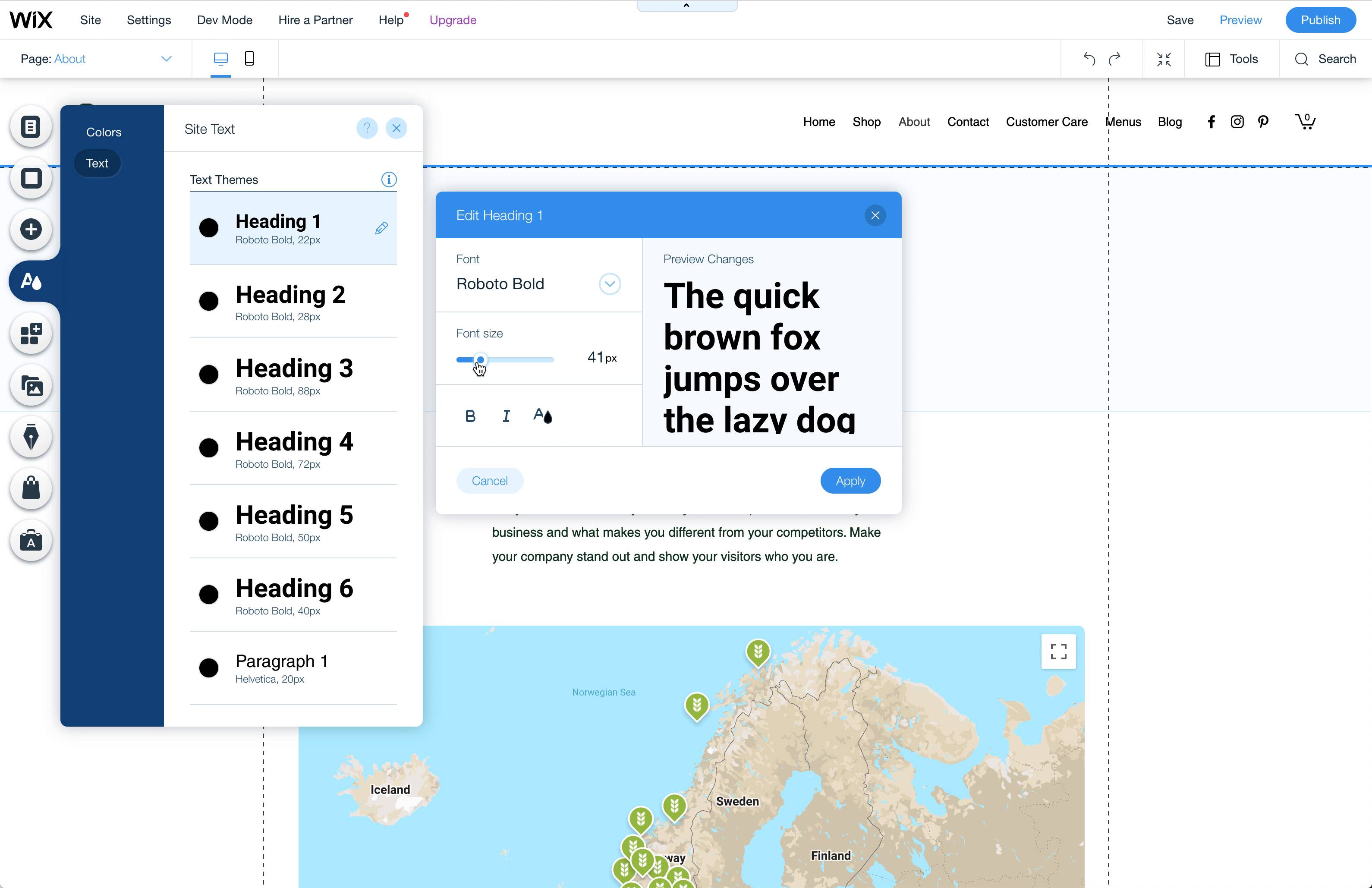Open the Media panel icon
The image size is (1372, 888).
pos(31,385)
